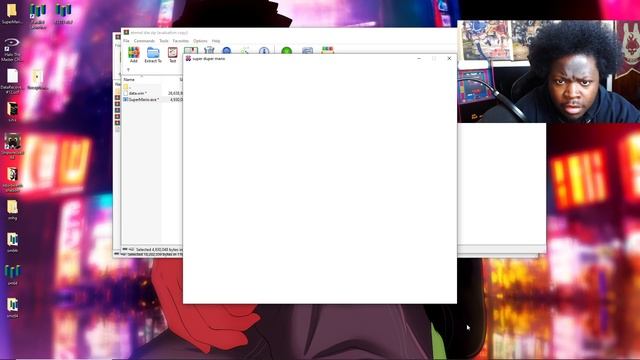Select the SuperMario.exe file row
The width and height of the screenshot is (640, 360).
tap(153, 99)
